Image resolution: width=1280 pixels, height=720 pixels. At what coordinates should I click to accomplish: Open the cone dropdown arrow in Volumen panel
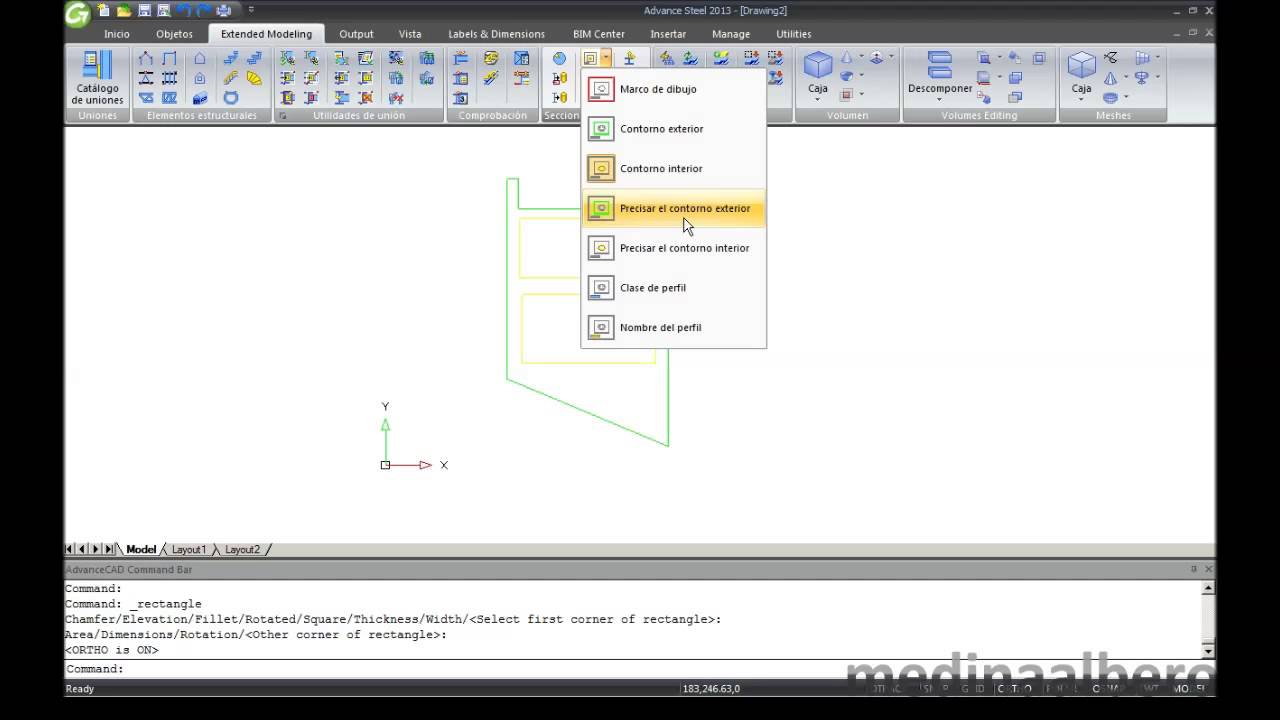point(860,58)
